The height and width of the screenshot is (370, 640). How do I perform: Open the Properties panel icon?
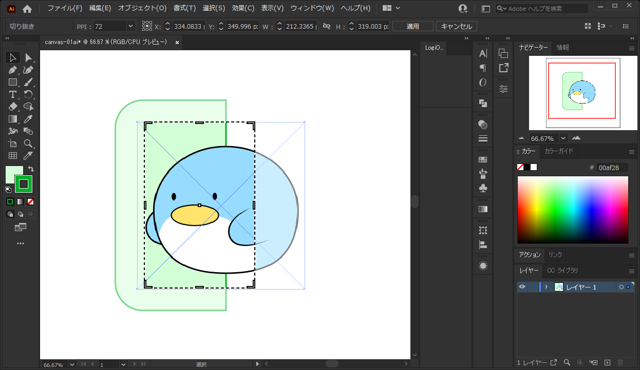tap(504, 89)
